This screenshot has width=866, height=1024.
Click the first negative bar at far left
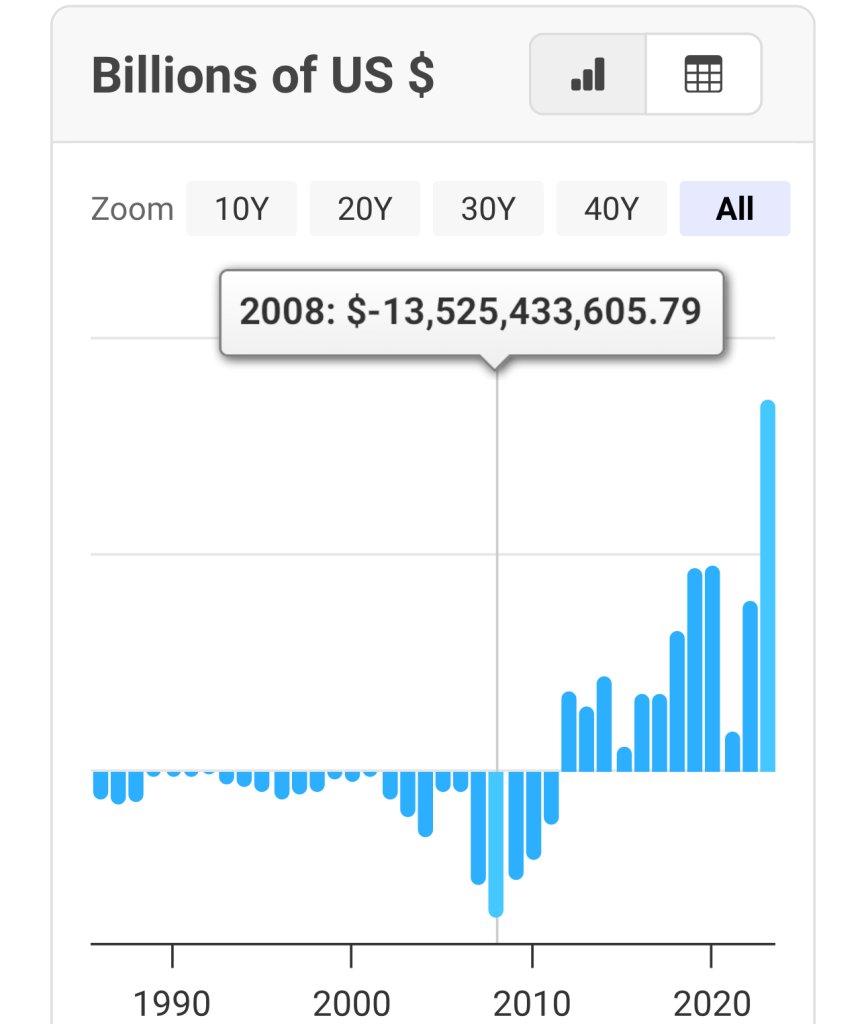pos(100,785)
